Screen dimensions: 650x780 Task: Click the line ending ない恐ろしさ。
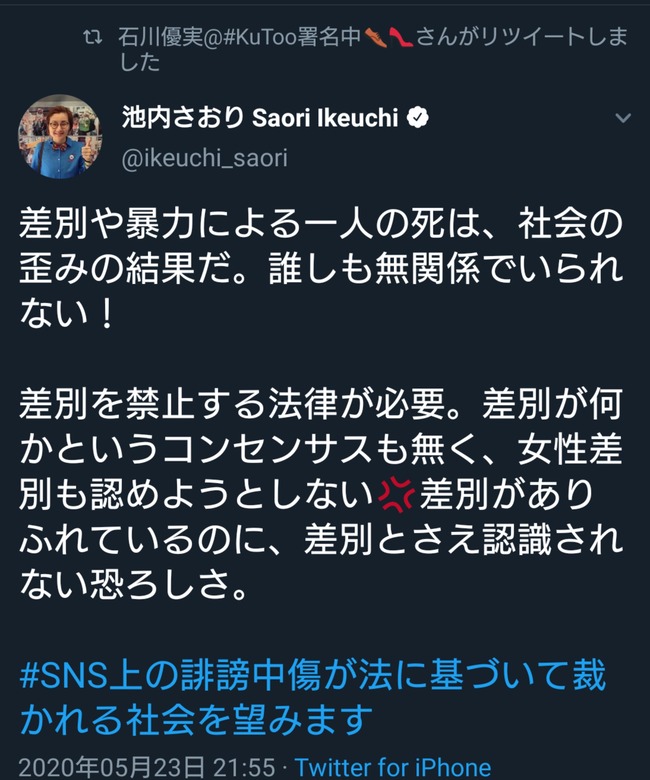coord(133,585)
